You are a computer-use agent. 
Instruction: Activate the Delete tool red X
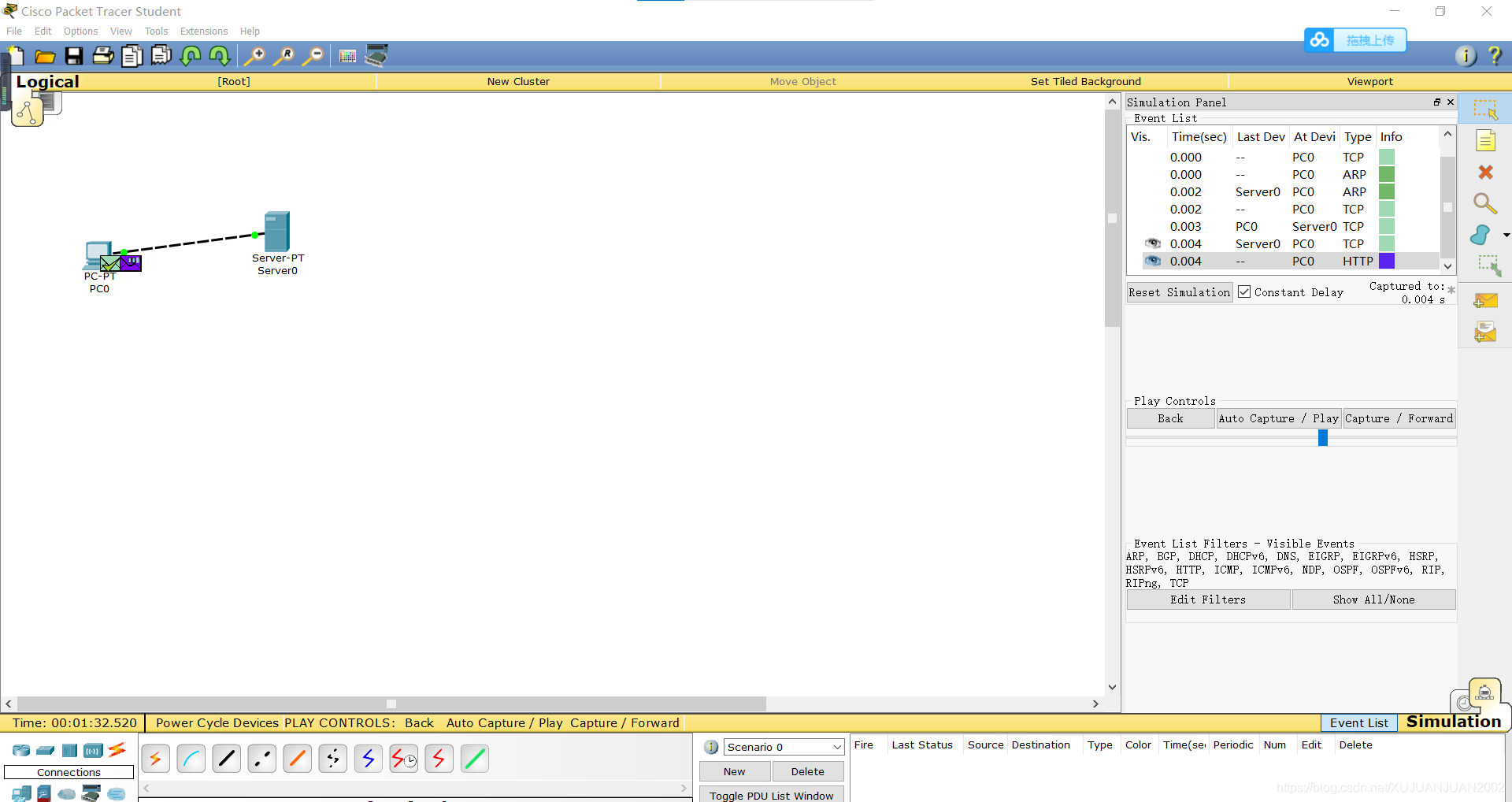pyautogui.click(x=1485, y=173)
